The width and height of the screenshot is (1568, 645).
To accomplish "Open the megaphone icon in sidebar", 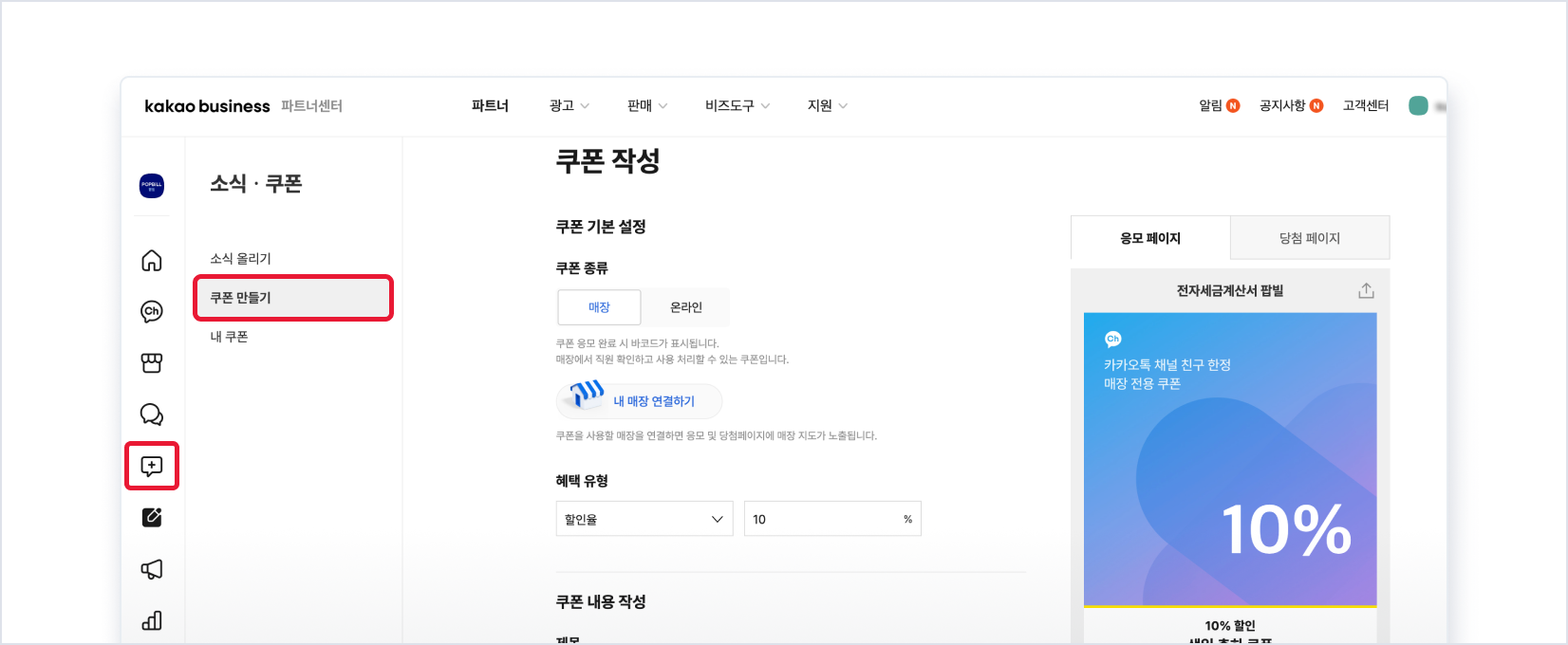I will tap(152, 569).
